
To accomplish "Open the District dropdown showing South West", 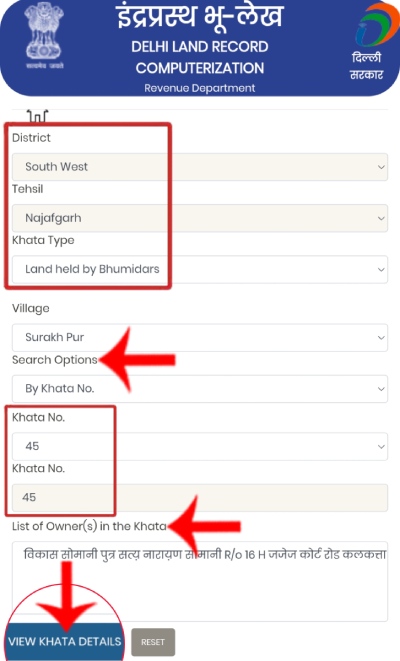I will coord(200,167).
